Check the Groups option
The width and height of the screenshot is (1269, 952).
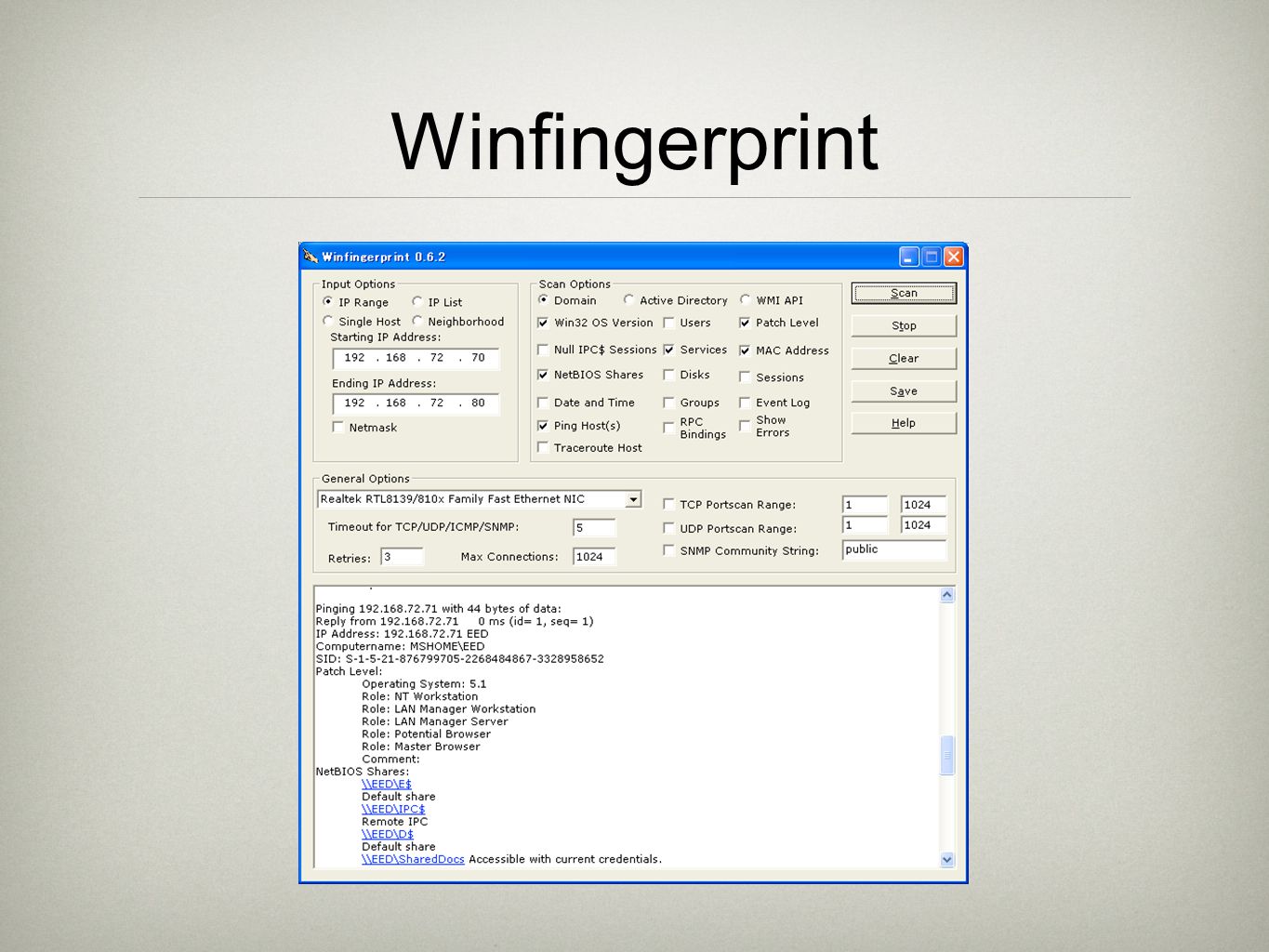[x=668, y=403]
